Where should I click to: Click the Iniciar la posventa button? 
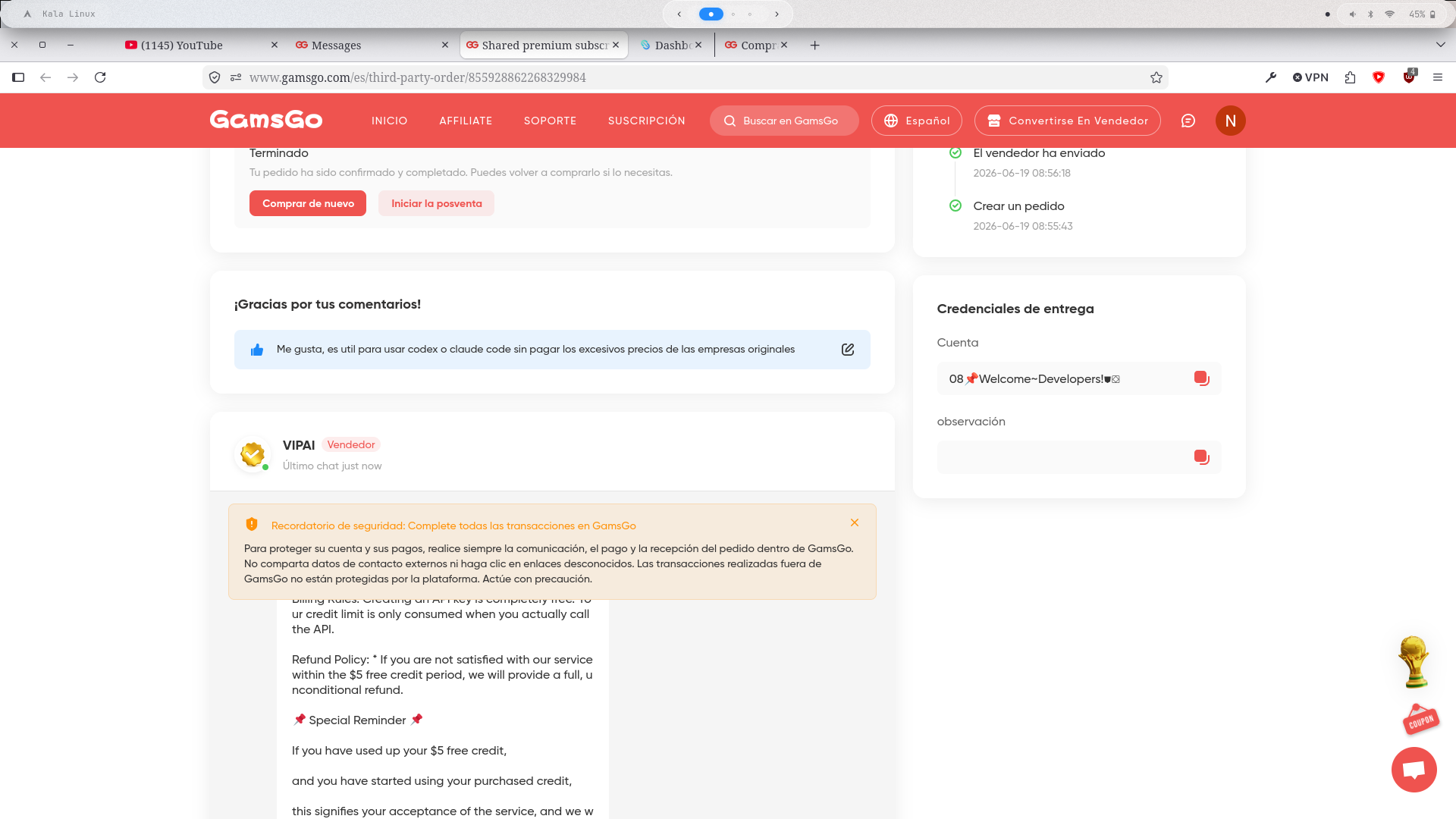[437, 203]
